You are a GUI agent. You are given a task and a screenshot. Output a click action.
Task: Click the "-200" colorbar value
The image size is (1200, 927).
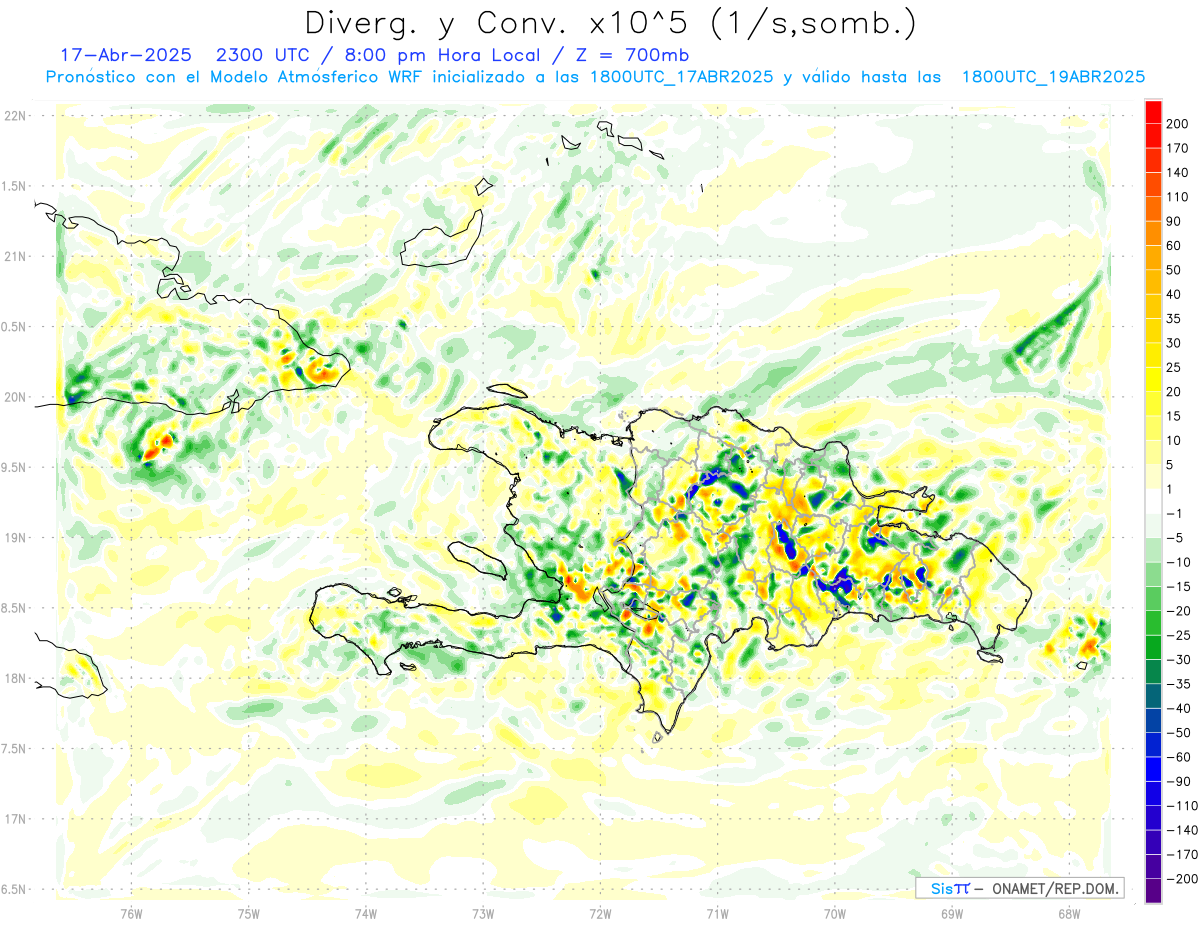pos(1182,879)
